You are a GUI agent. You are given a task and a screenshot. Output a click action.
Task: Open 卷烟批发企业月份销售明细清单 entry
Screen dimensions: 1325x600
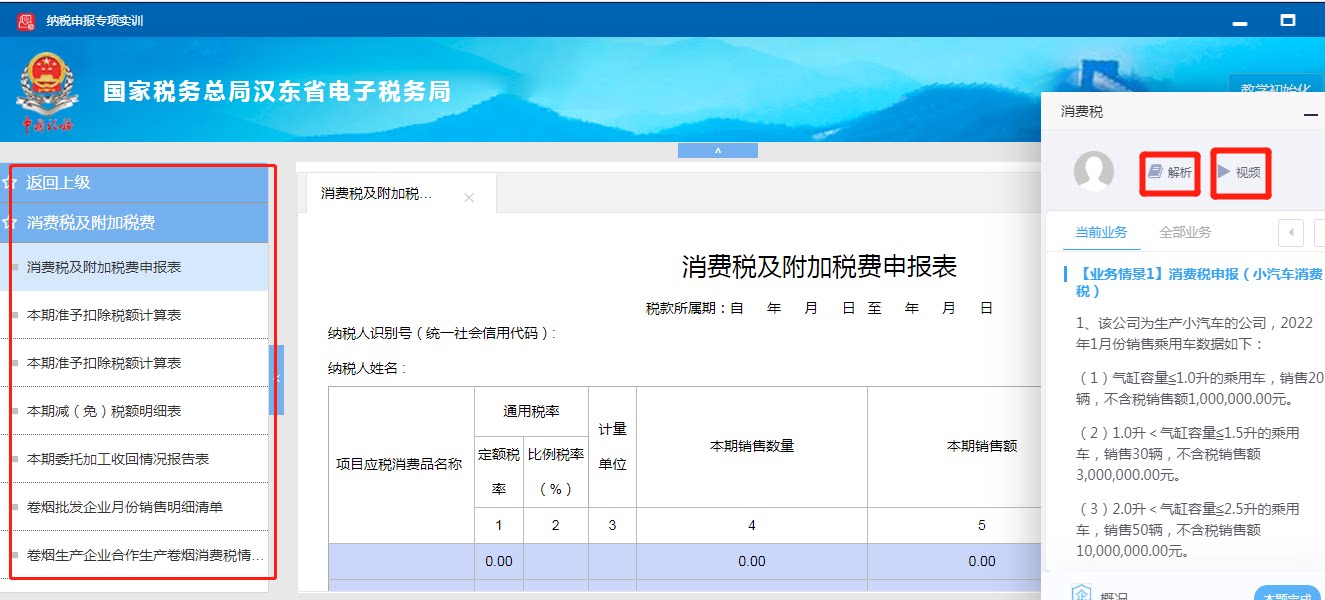134,507
